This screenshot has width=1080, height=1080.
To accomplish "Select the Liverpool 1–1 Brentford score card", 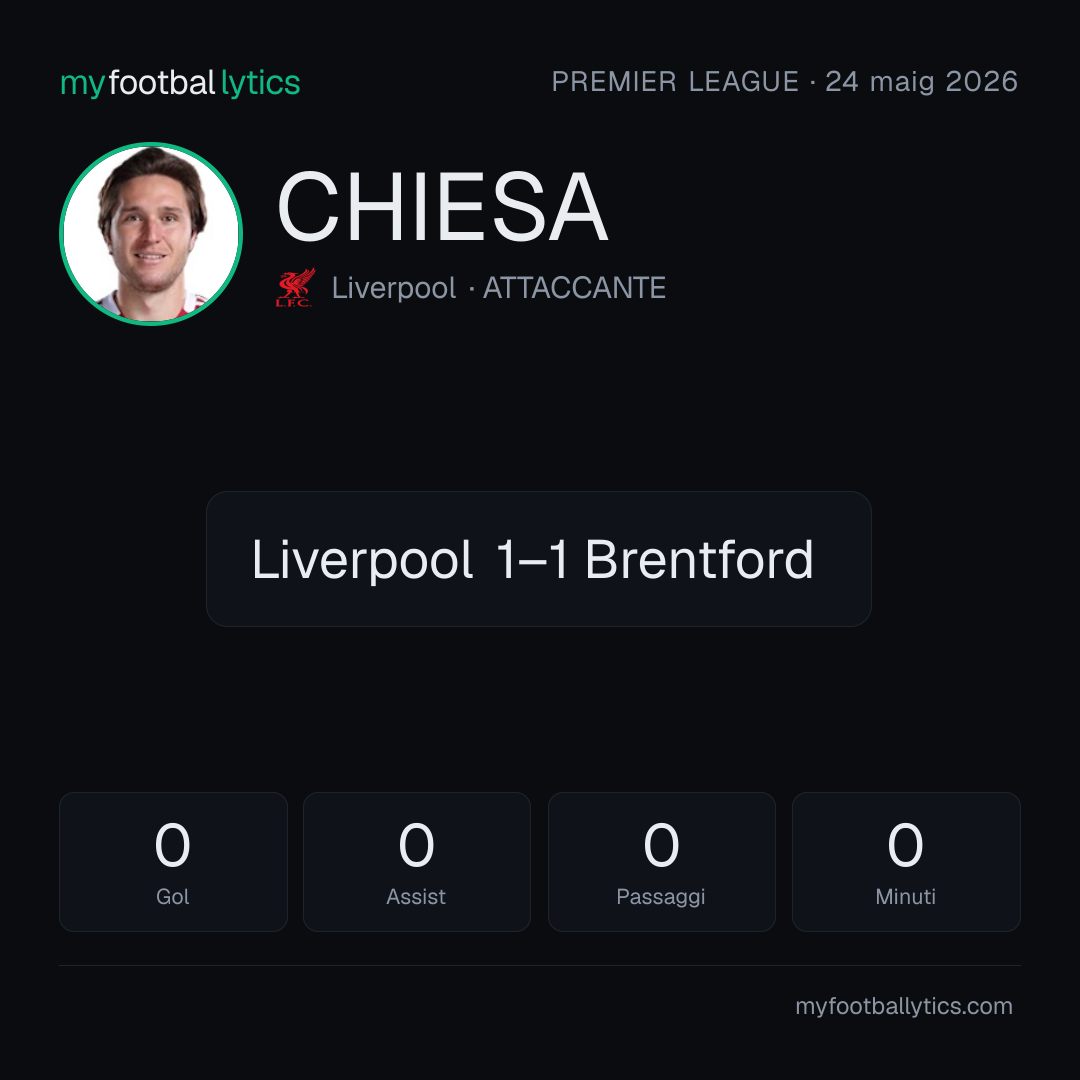I will [539, 559].
